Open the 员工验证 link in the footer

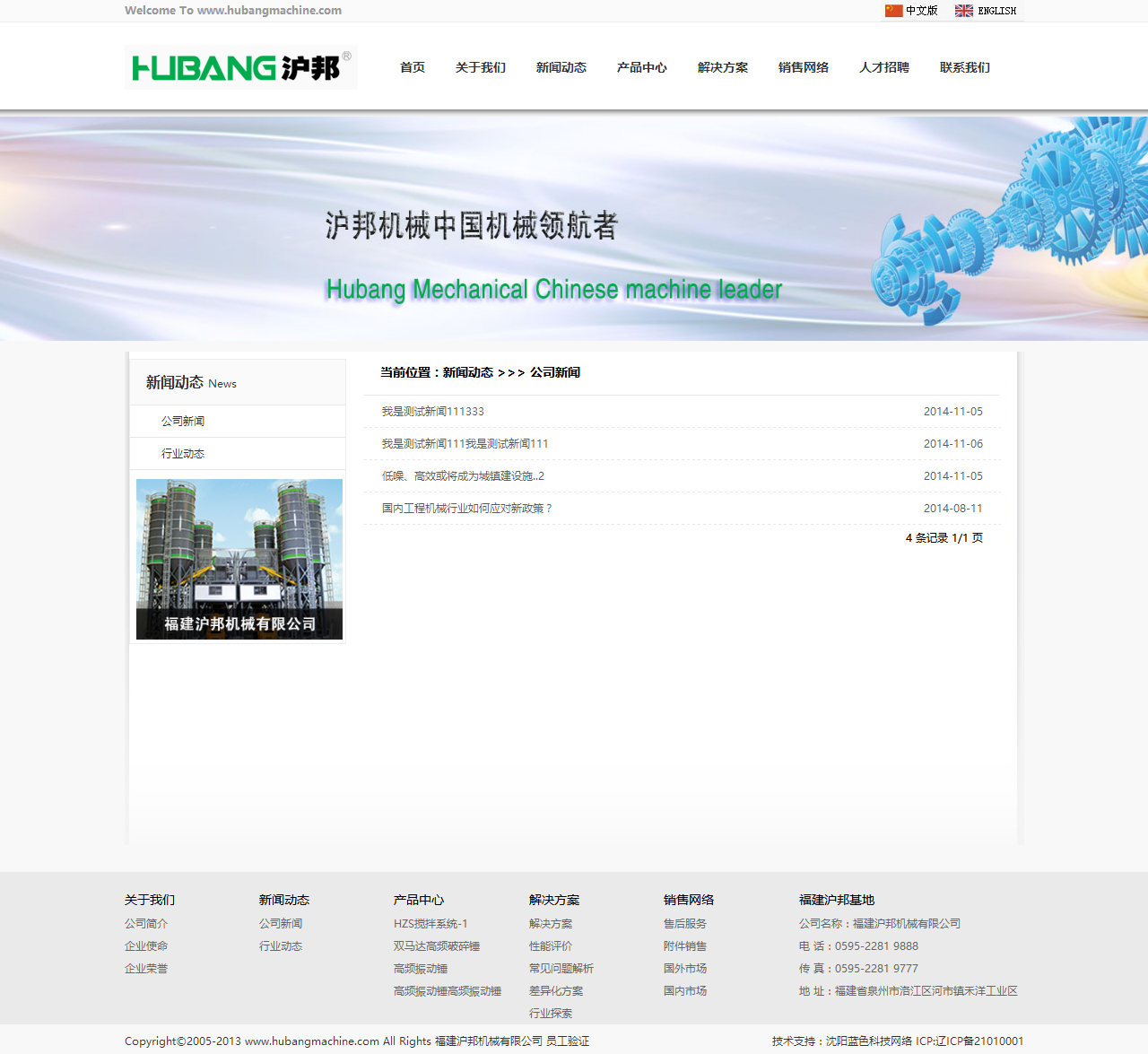(x=568, y=1041)
